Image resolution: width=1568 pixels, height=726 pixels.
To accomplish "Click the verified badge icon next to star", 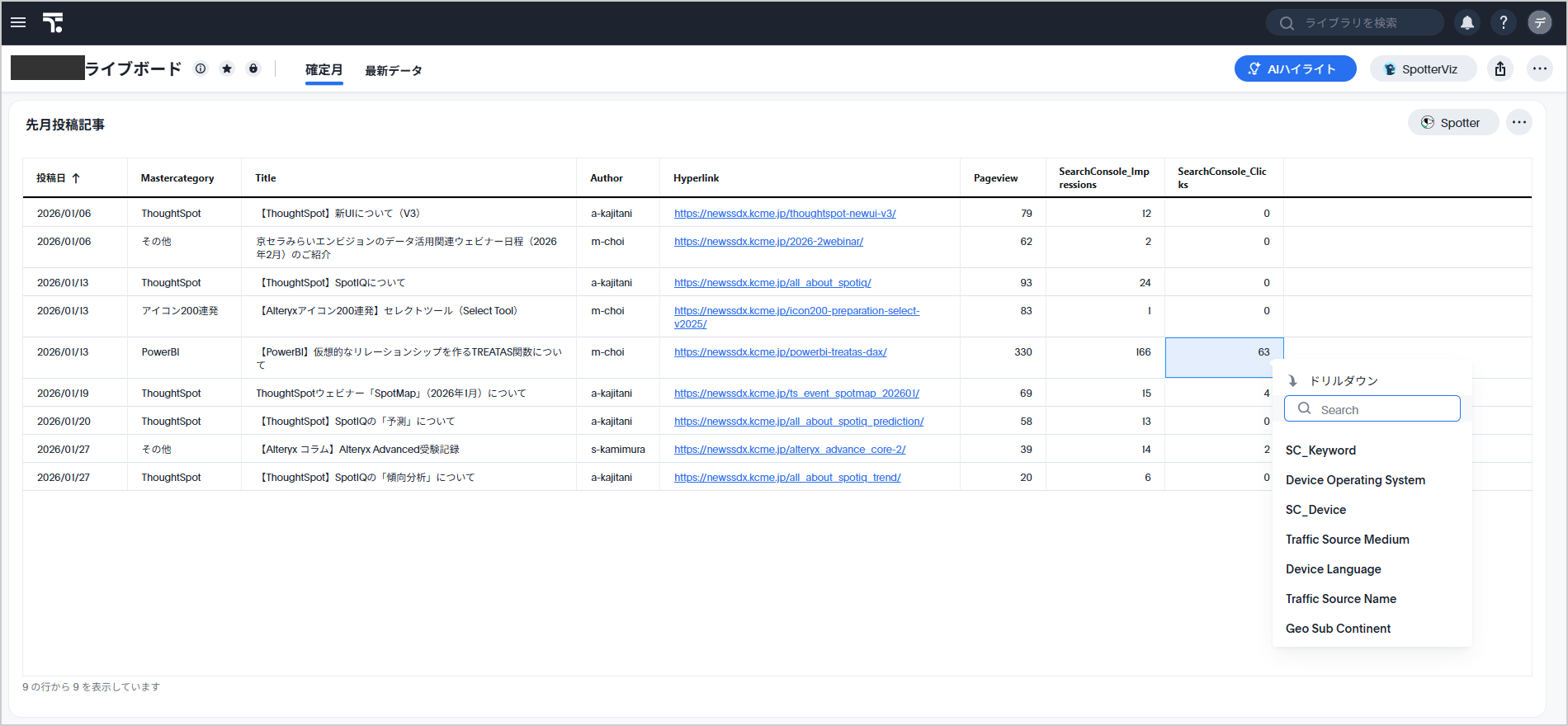I will pos(253,68).
